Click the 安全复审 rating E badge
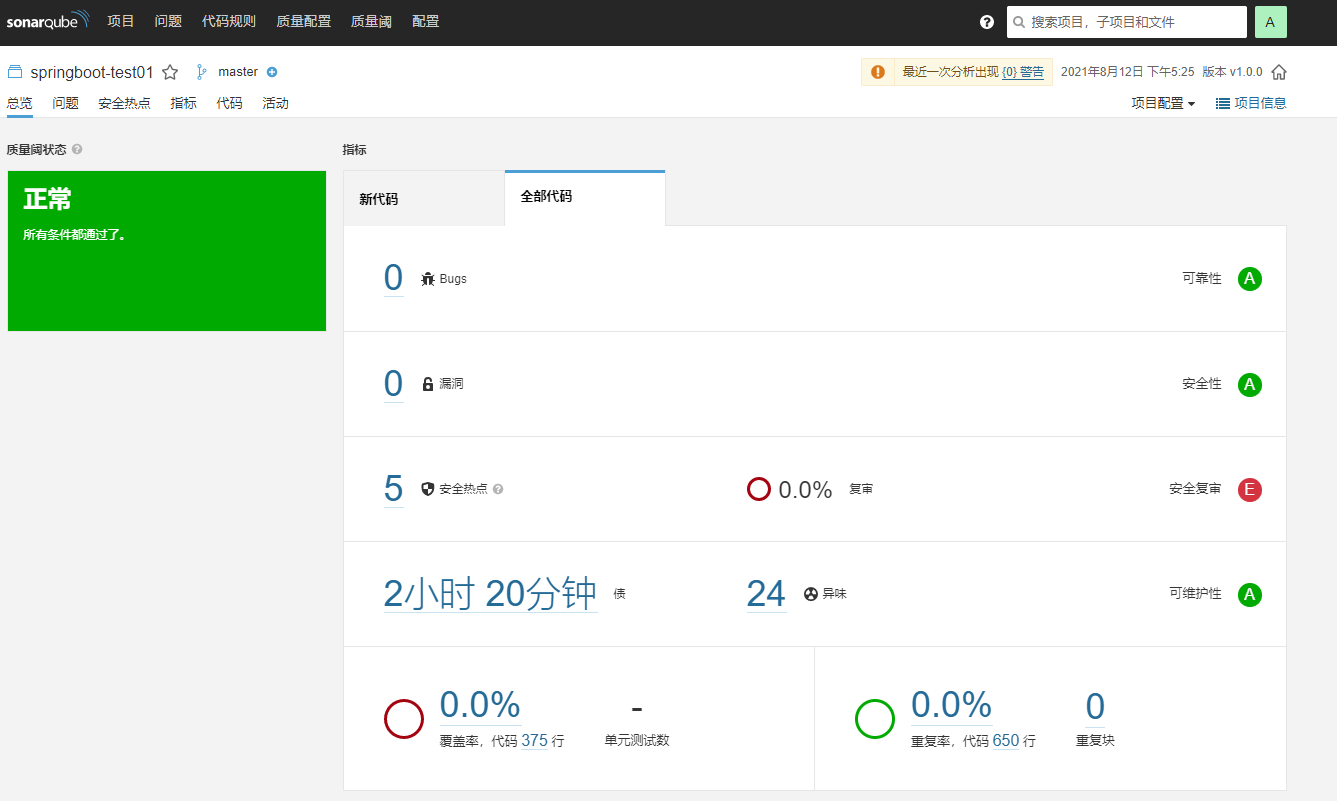The image size is (1337, 801). (1249, 489)
